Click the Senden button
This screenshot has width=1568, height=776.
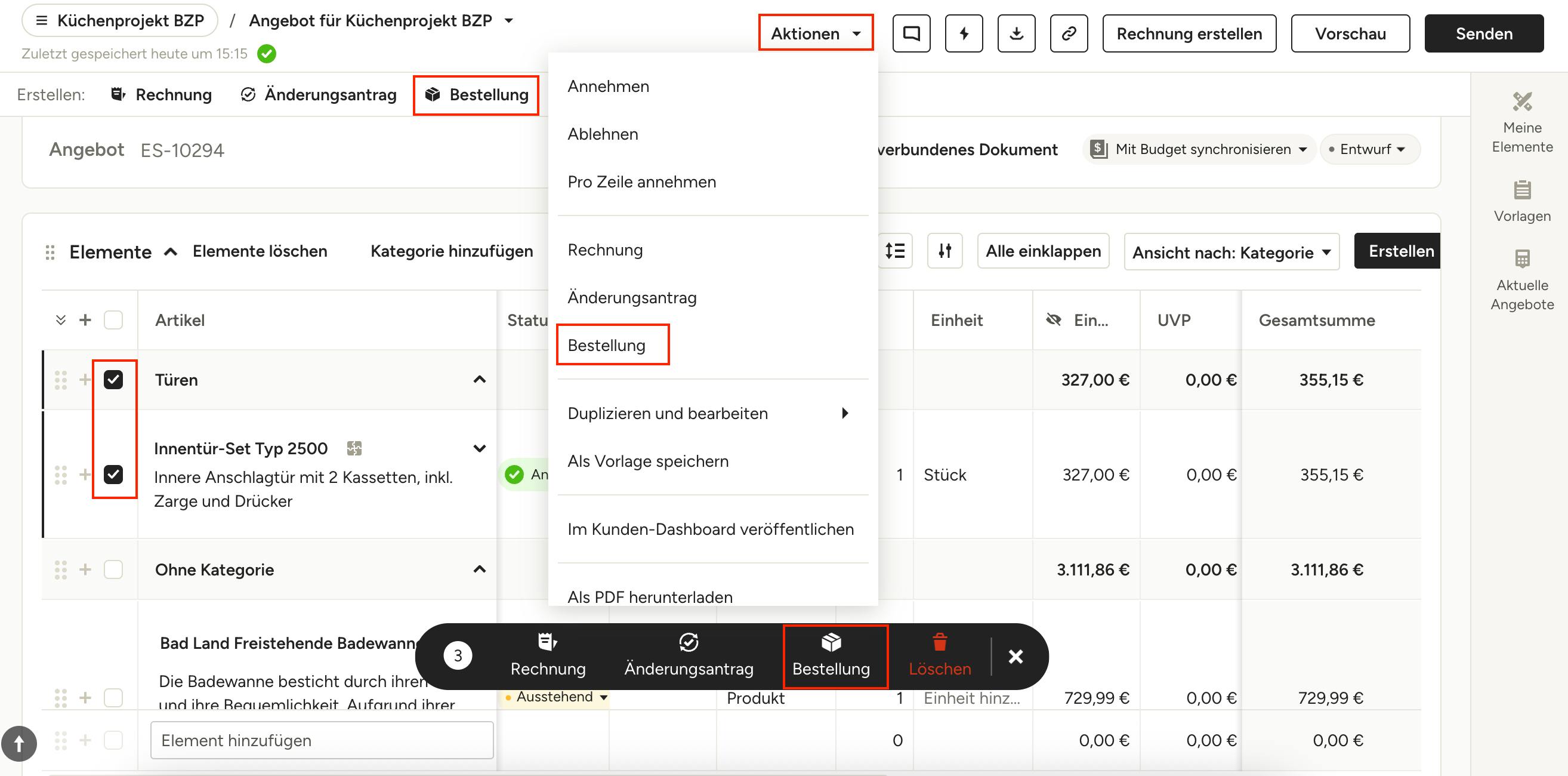coord(1483,33)
